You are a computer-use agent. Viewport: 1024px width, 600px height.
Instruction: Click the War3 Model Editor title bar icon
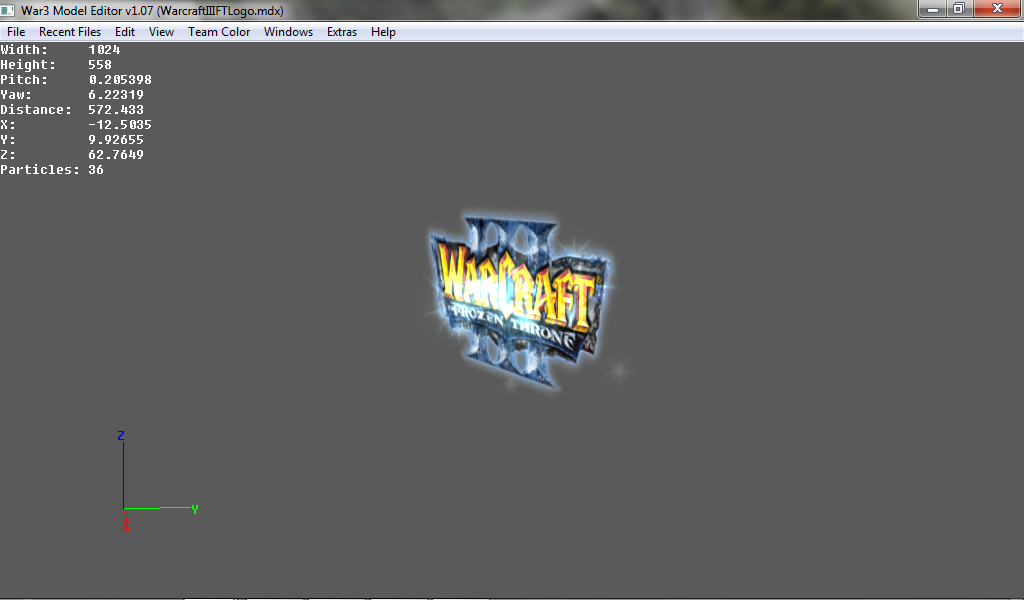8,10
